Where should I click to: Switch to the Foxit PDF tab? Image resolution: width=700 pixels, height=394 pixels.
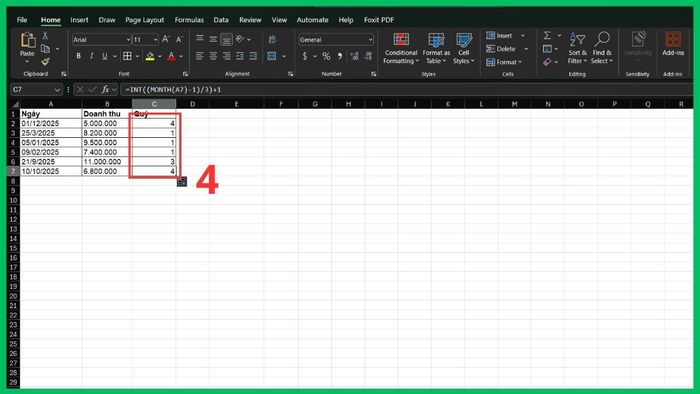click(x=379, y=20)
